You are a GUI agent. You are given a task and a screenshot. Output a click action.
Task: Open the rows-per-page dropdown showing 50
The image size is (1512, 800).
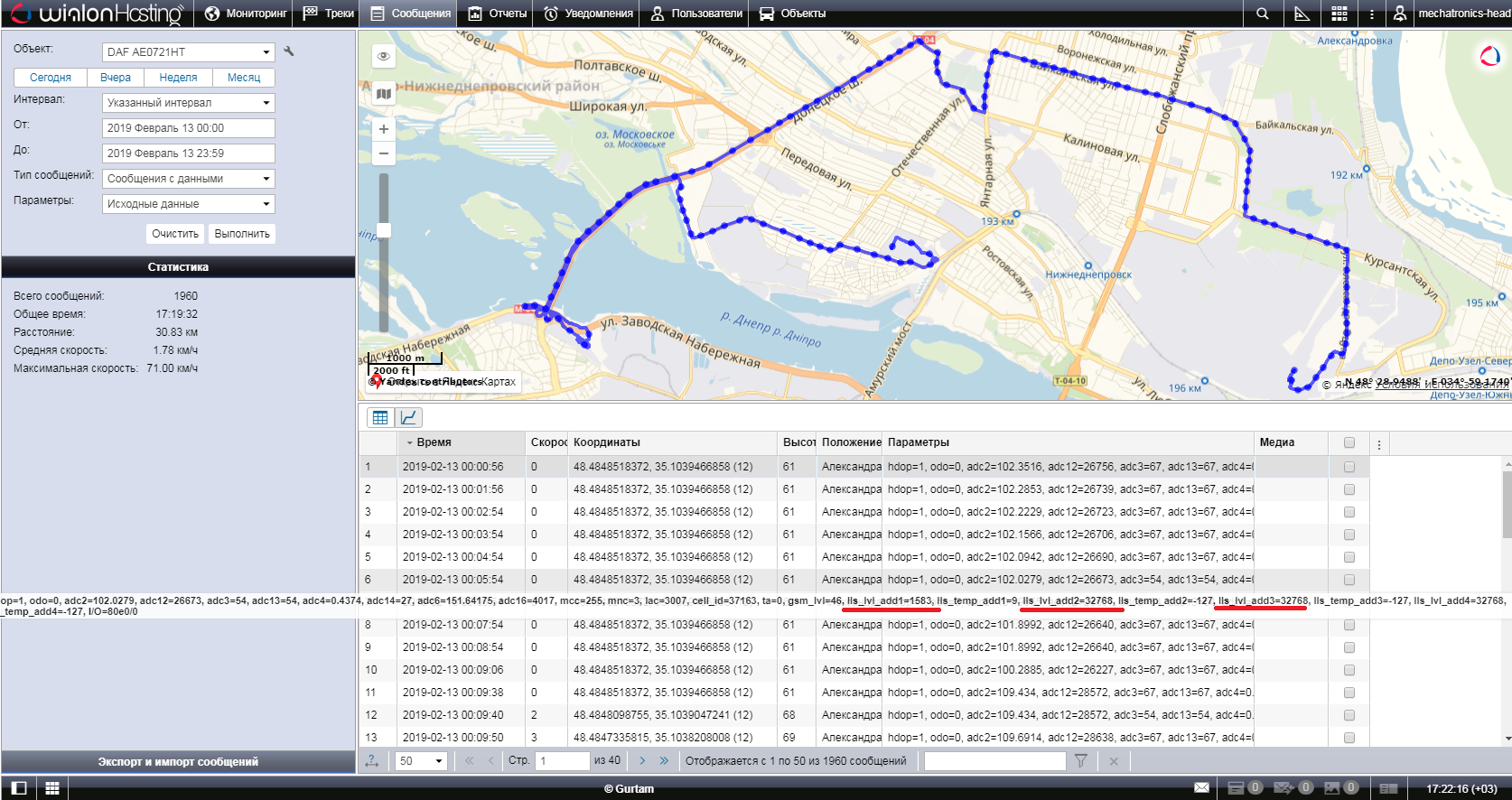pos(422,761)
